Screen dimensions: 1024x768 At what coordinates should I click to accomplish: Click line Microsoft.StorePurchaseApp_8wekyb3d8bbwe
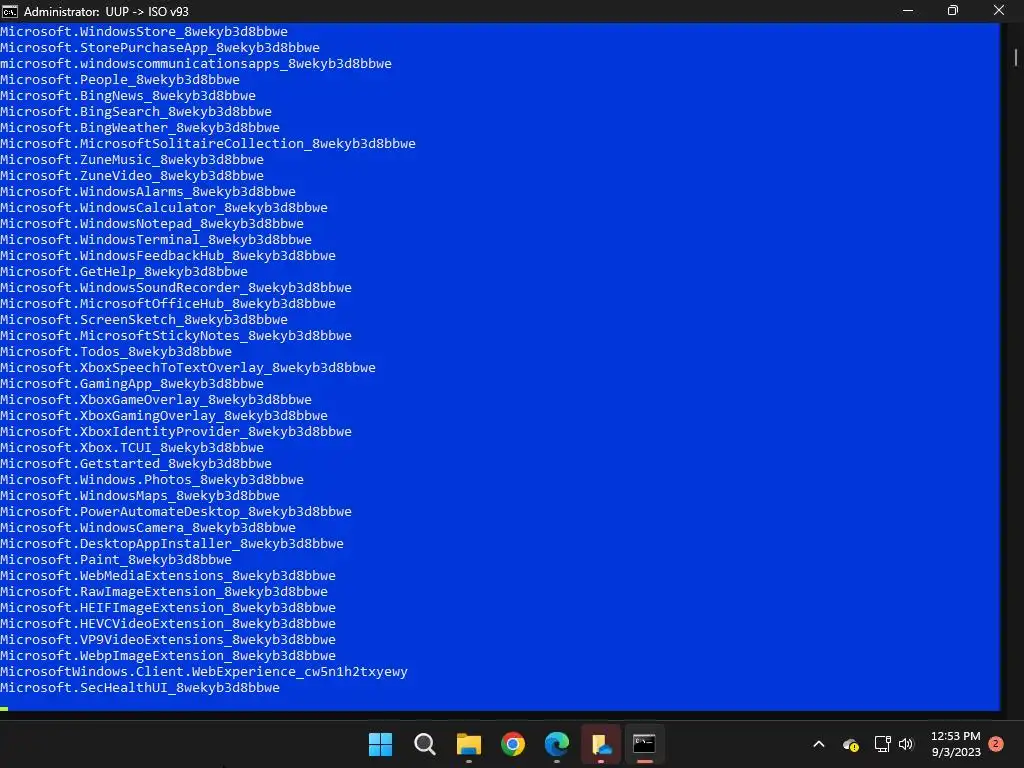coord(160,48)
